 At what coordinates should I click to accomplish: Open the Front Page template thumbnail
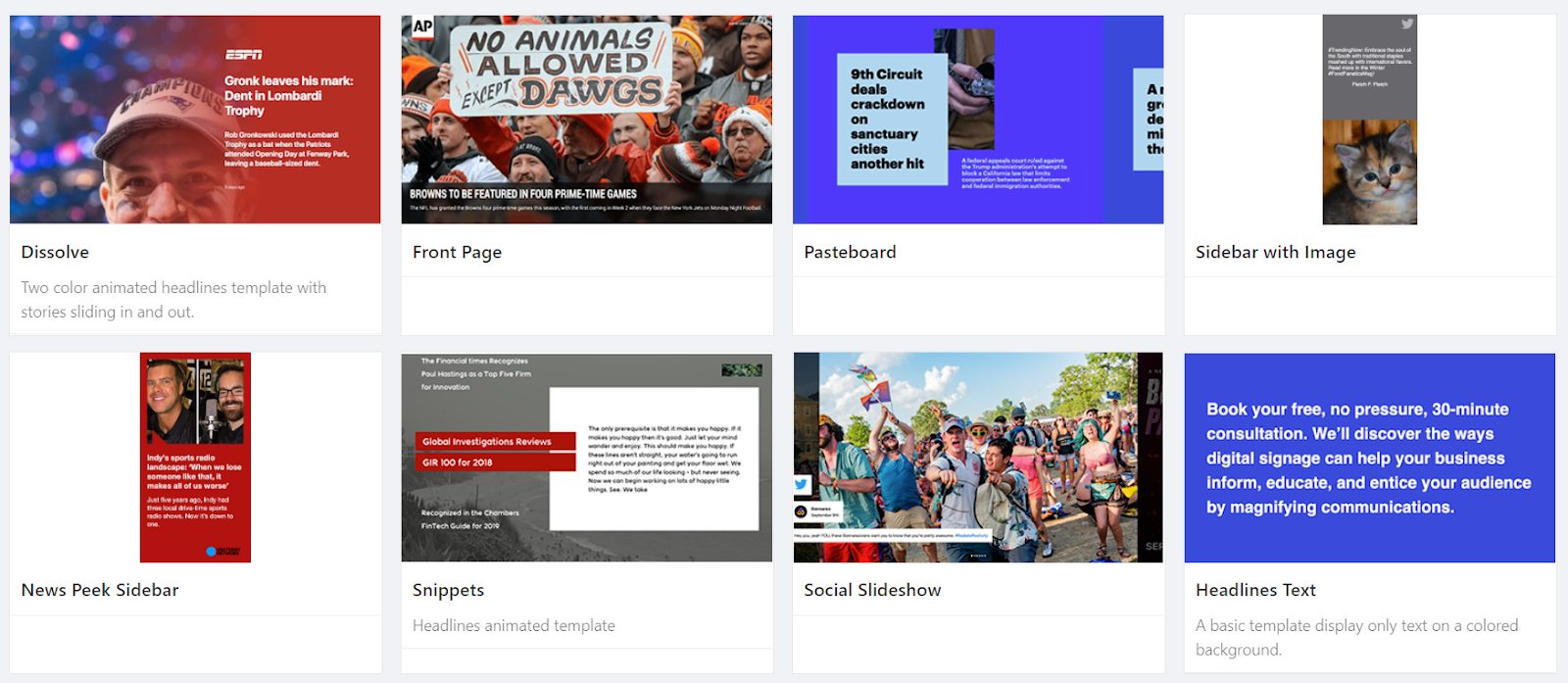pos(587,120)
